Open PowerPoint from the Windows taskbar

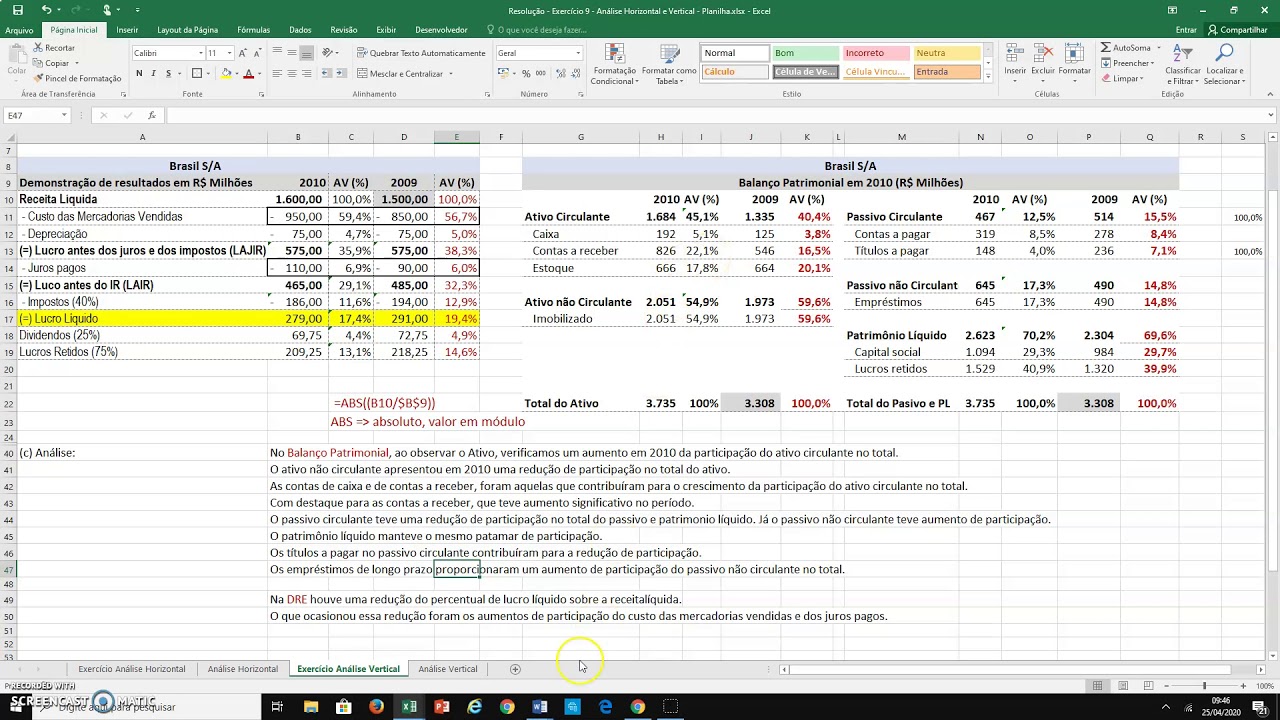coord(441,707)
